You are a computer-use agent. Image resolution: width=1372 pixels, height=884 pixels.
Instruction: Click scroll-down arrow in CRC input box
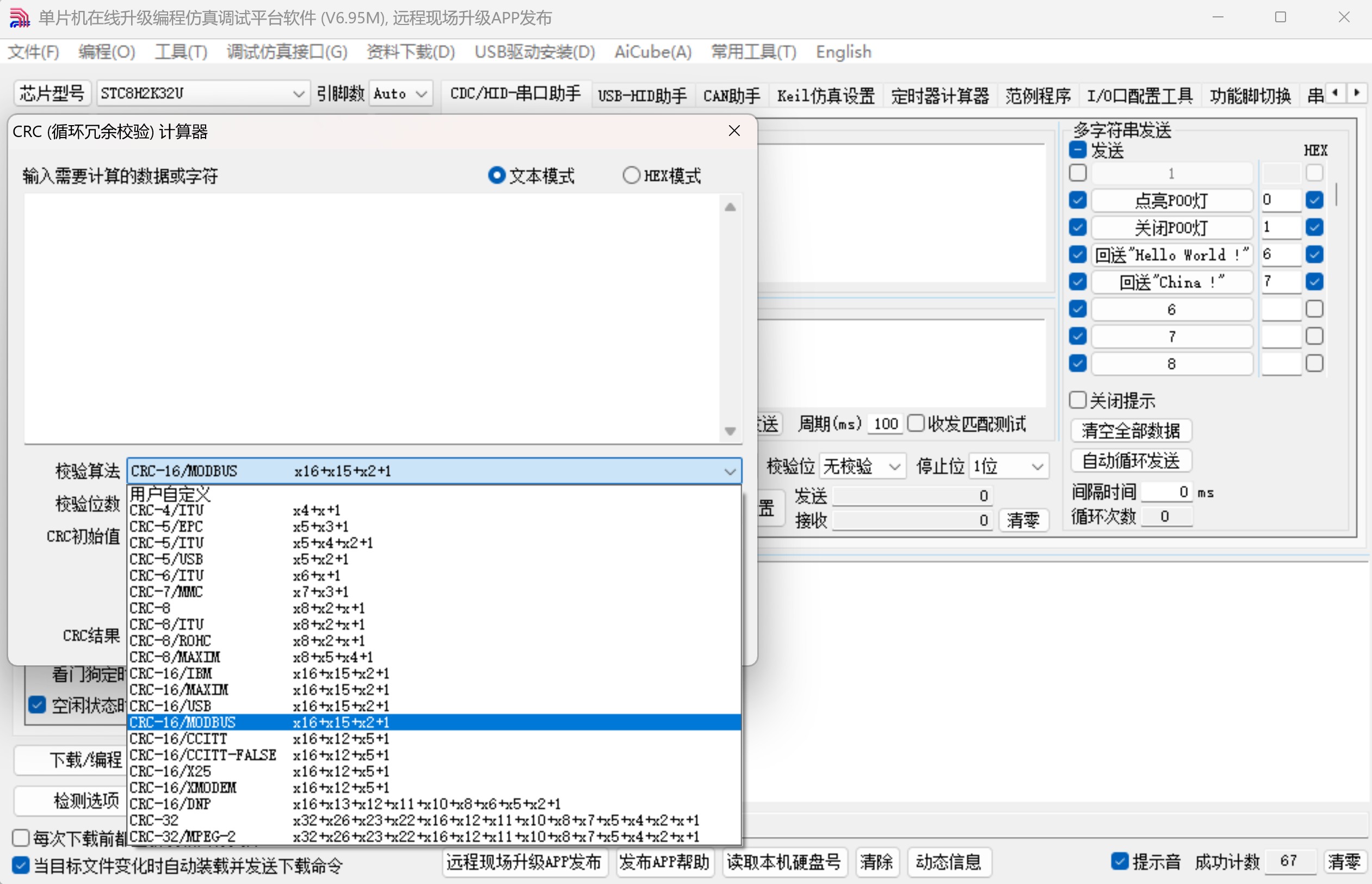click(730, 430)
